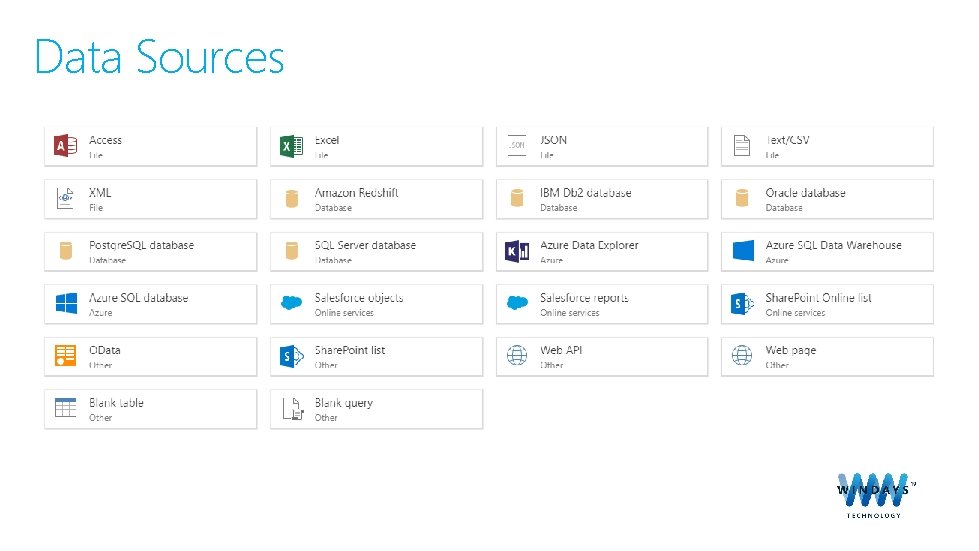Choose the OData source label

click(105, 350)
